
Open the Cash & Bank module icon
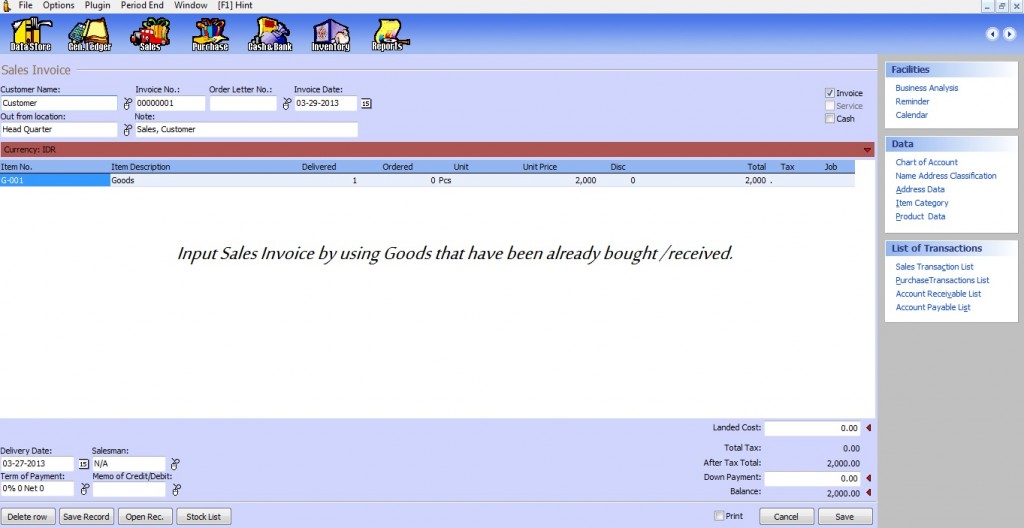pos(269,35)
